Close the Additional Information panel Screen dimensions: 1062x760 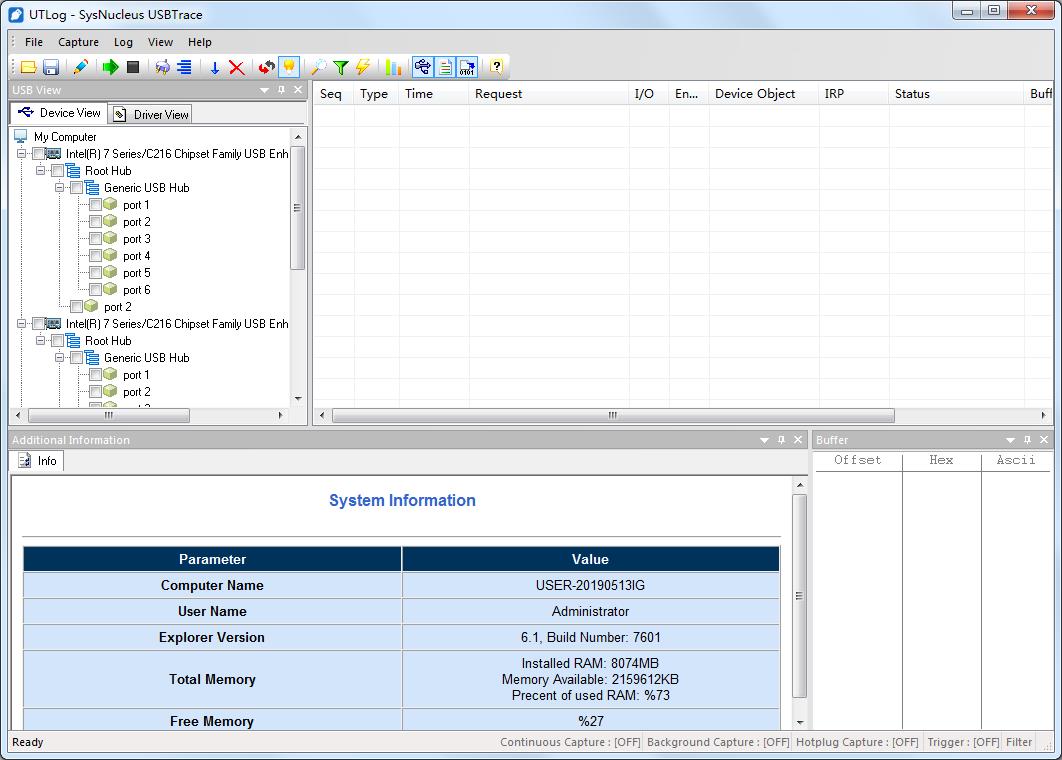click(x=798, y=440)
